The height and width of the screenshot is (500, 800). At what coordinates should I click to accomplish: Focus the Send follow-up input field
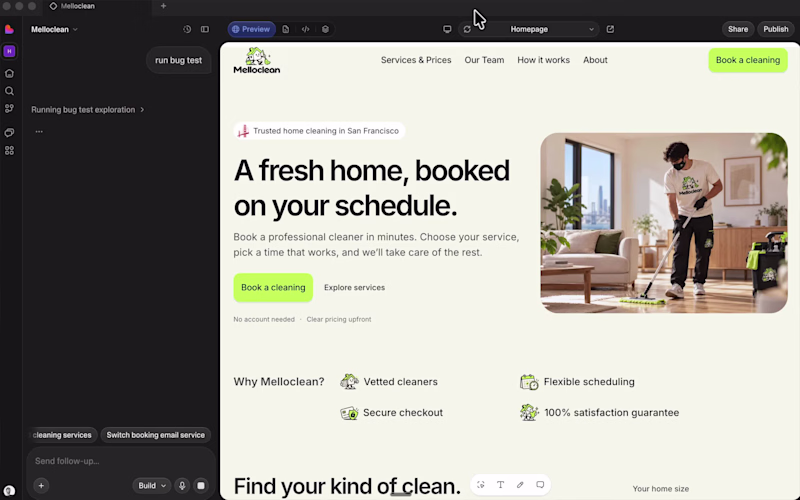tap(121, 461)
